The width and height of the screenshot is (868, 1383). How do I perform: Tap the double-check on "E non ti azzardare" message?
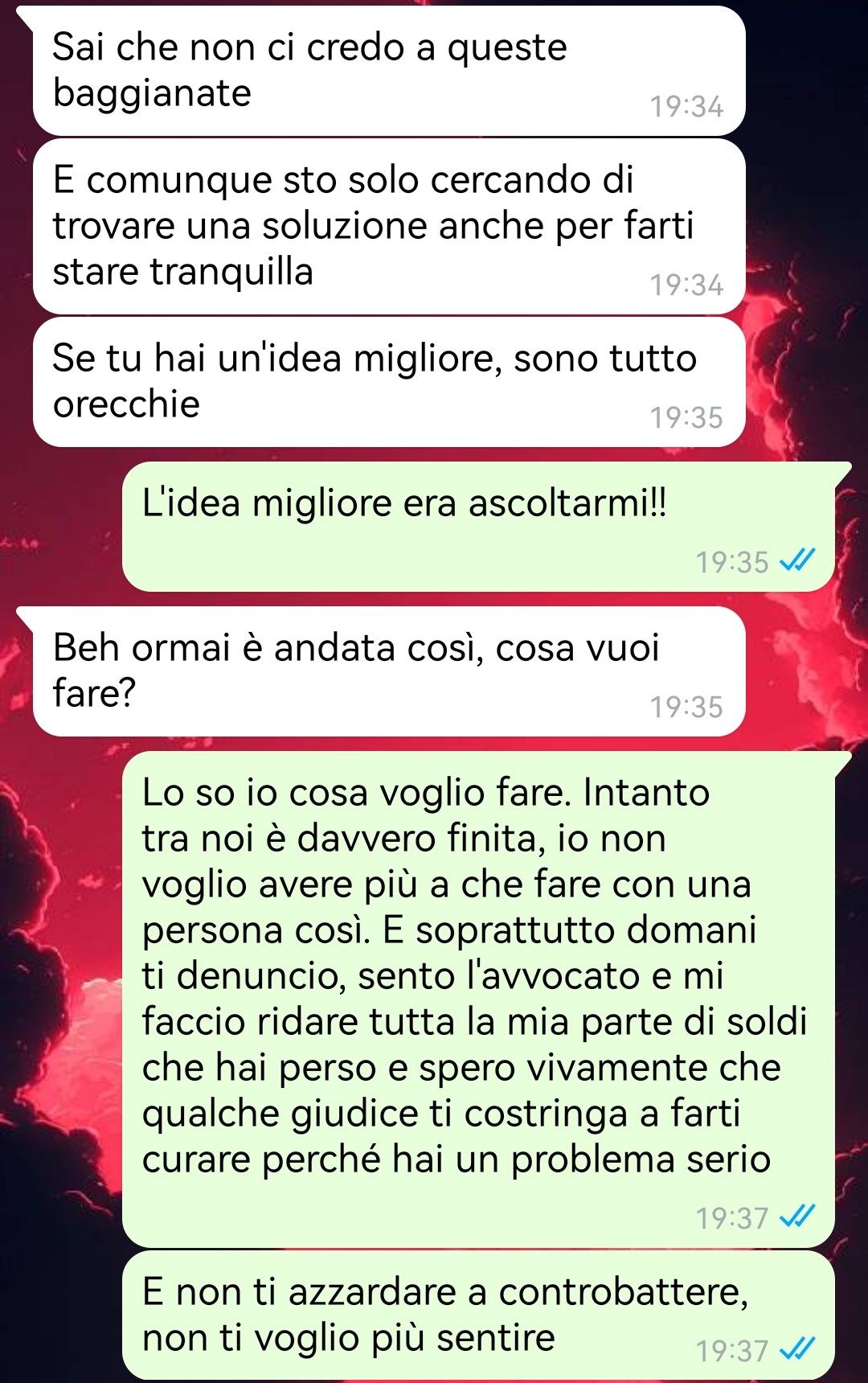pyautogui.click(x=798, y=1349)
